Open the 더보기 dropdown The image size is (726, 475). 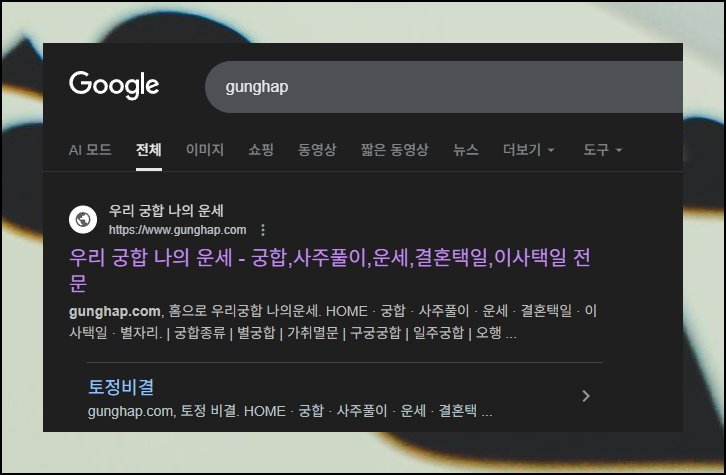click(x=528, y=150)
